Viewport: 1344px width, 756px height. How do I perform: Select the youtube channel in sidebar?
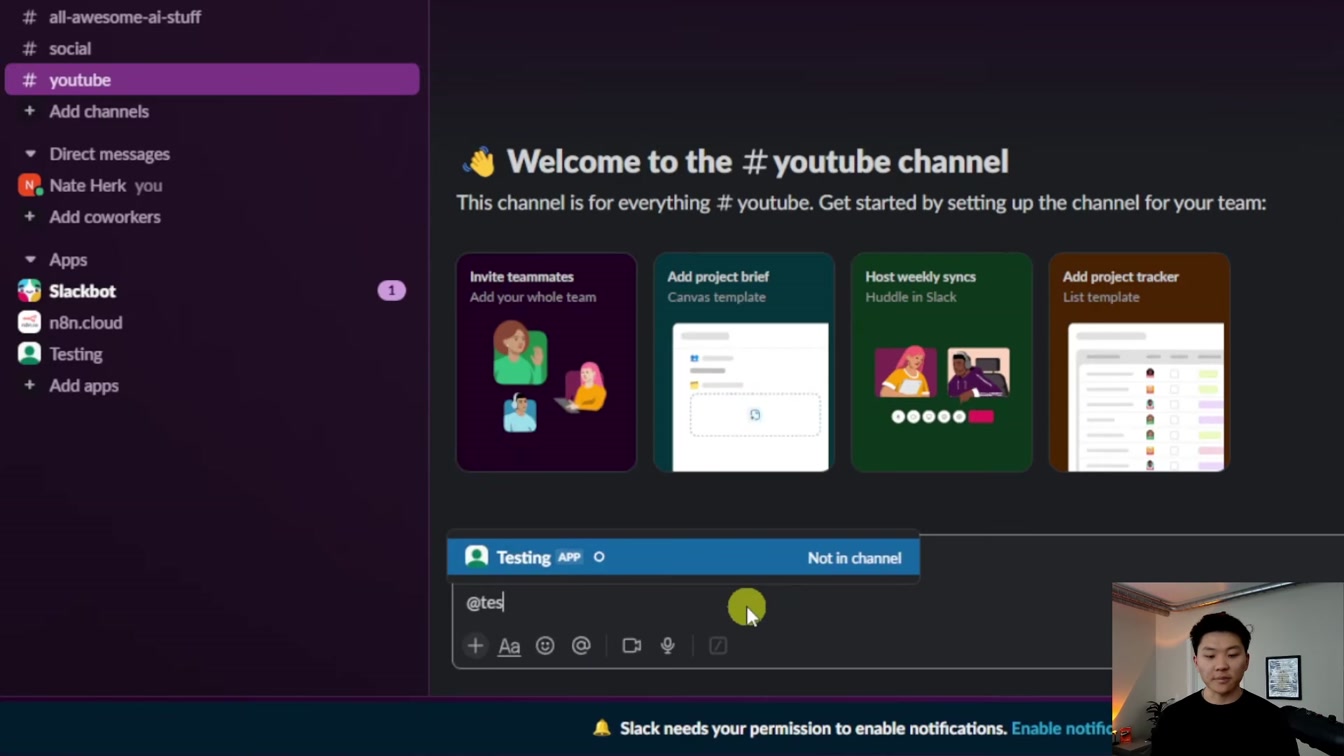[x=212, y=80]
